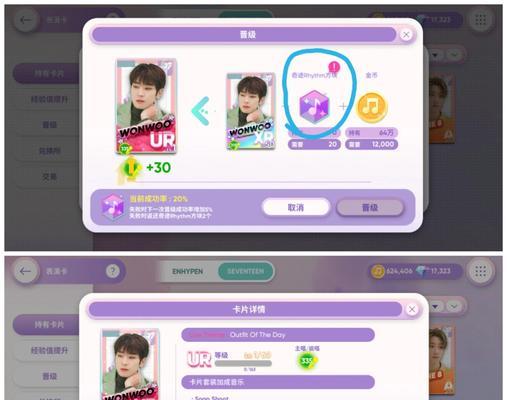Viewport: 507px width, 400px height.
Task: Click the diamond currency icon in lower header
Action: coord(422,271)
